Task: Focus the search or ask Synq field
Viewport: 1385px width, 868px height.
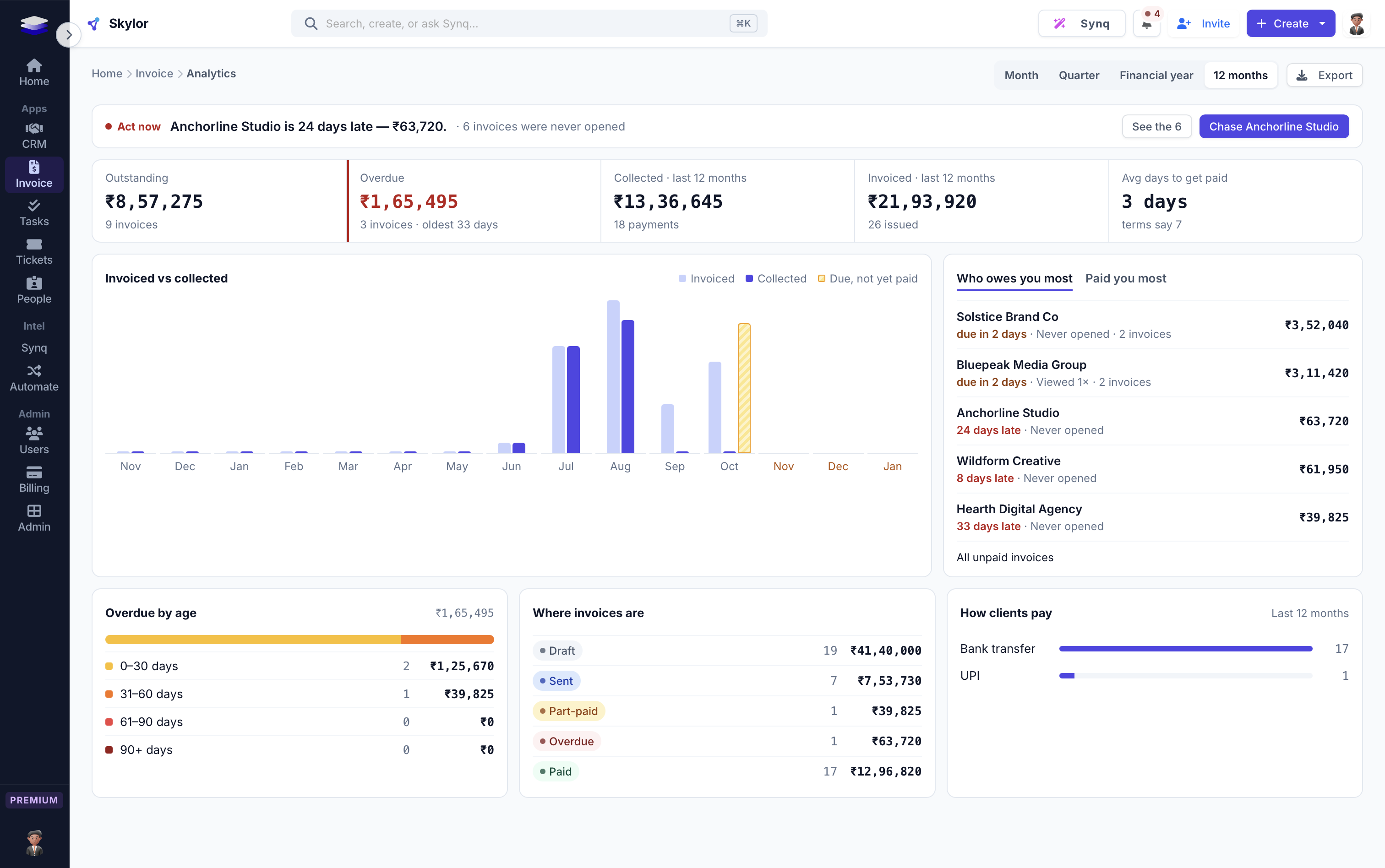Action: 529,23
